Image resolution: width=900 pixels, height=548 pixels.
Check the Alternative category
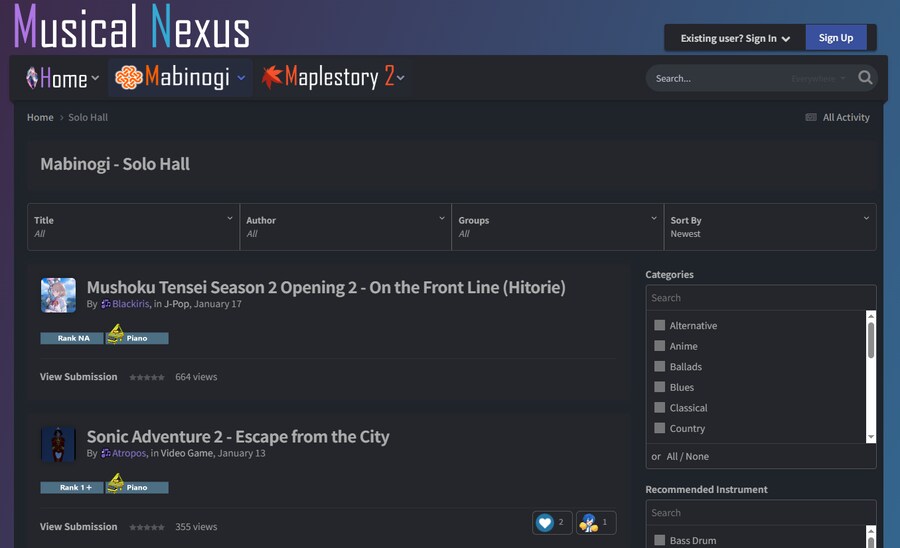coord(660,325)
